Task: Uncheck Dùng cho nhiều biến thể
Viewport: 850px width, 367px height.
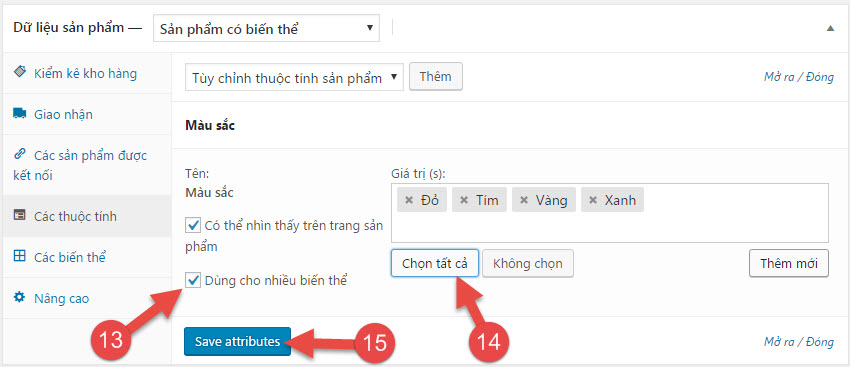Action: [x=192, y=280]
